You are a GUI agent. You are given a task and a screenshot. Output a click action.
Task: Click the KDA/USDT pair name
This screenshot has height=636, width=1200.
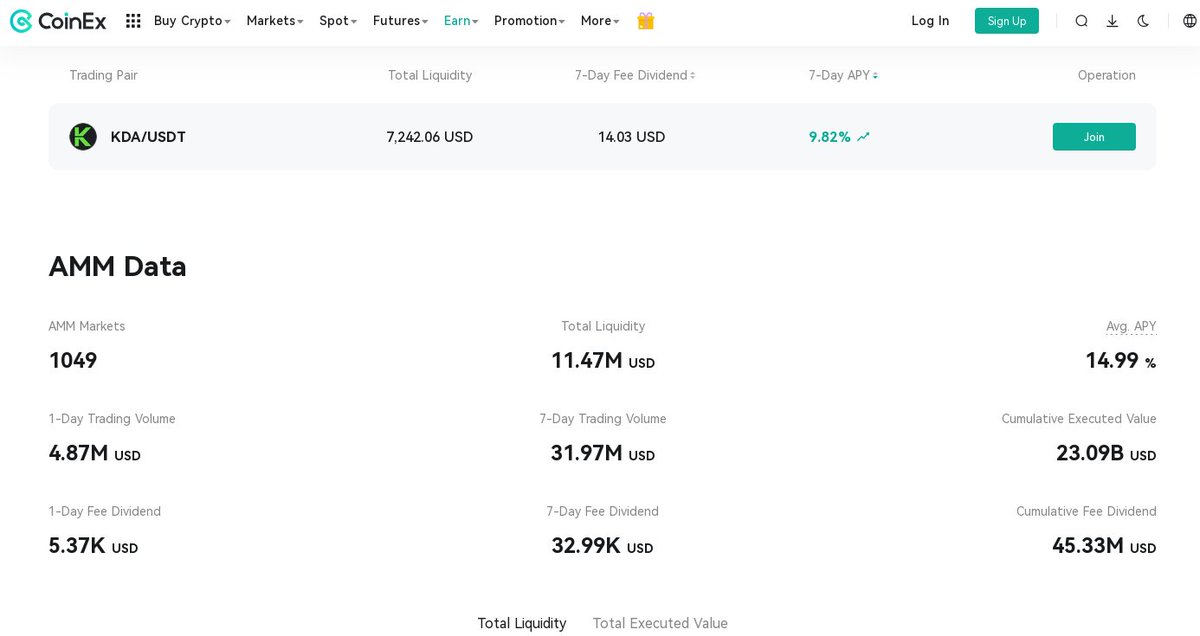click(x=148, y=137)
